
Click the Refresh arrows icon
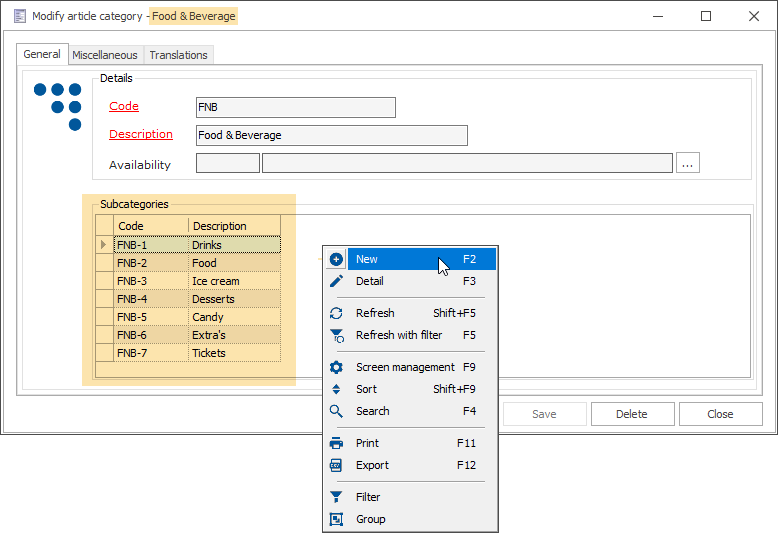(x=336, y=313)
